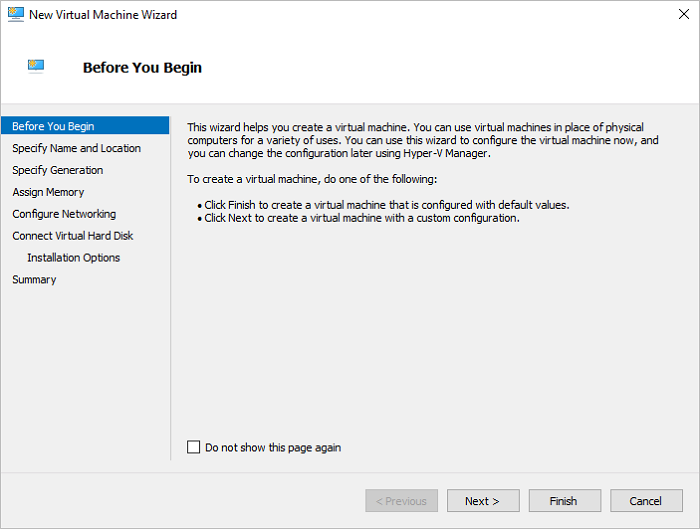This screenshot has height=529, width=700.
Task: Switch to the Configure Networking step
Action: [x=64, y=214]
